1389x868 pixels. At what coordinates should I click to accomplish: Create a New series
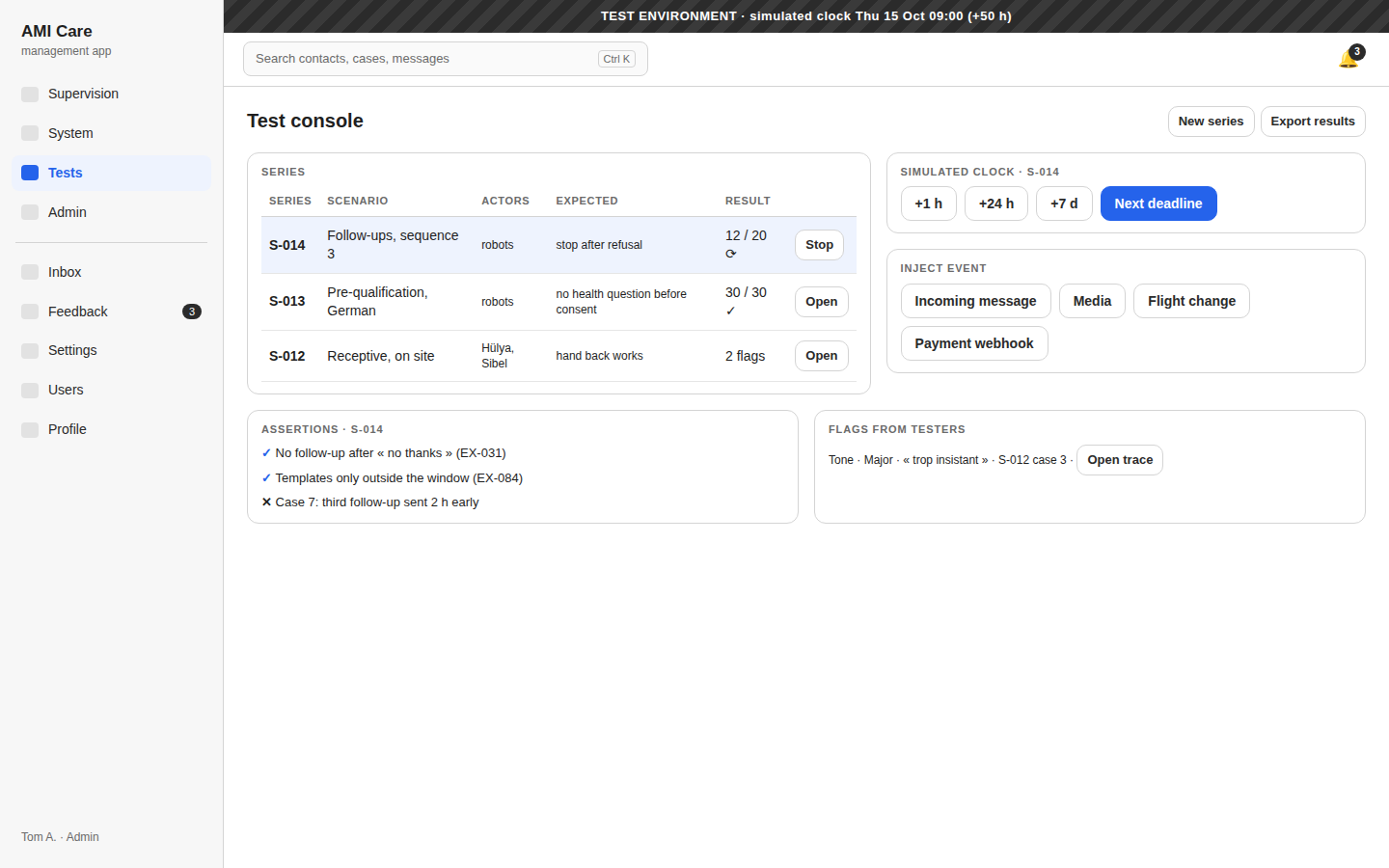pyautogui.click(x=1211, y=122)
